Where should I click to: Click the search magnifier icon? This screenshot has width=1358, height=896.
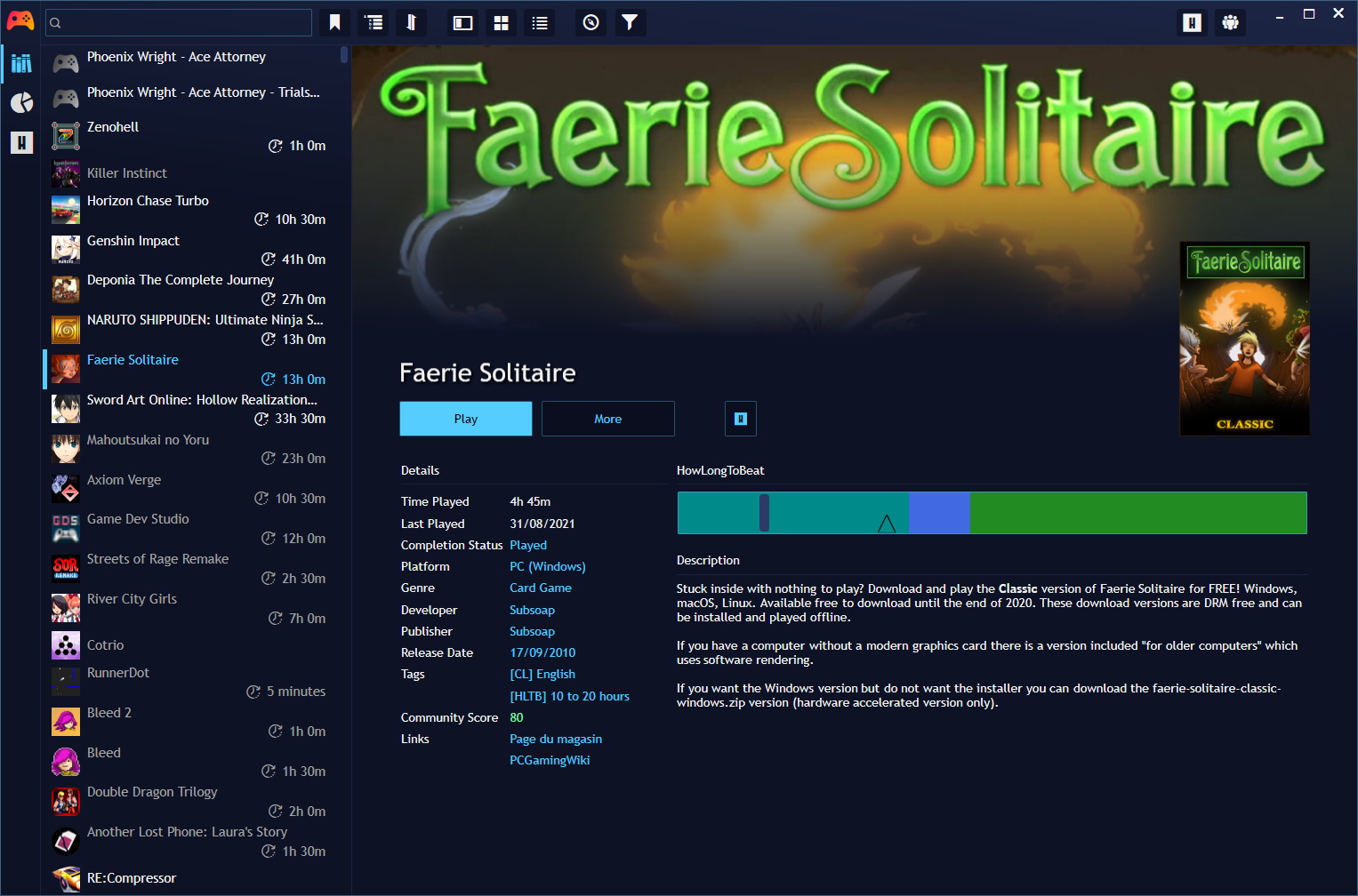click(x=55, y=23)
